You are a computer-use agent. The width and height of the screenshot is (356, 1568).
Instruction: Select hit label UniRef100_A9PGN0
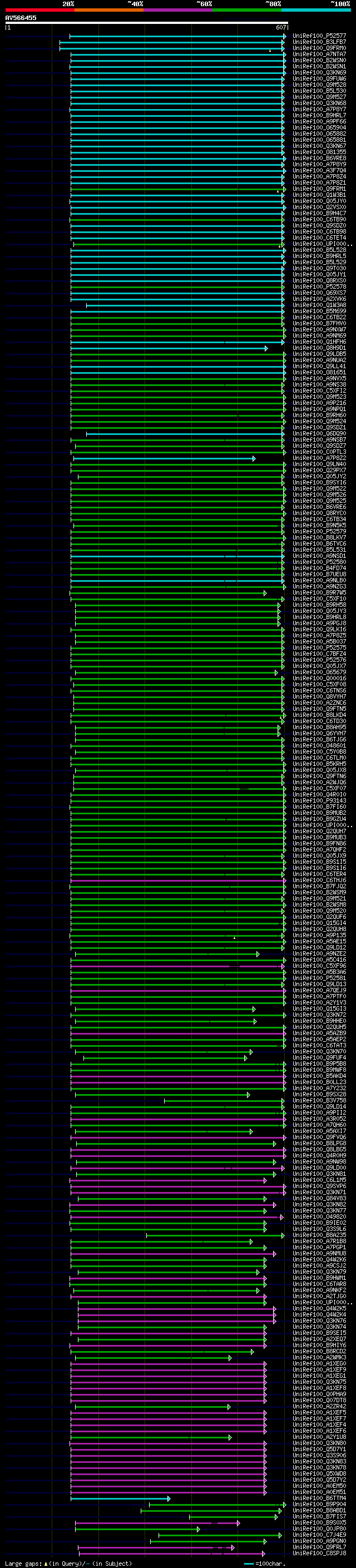point(319,1541)
